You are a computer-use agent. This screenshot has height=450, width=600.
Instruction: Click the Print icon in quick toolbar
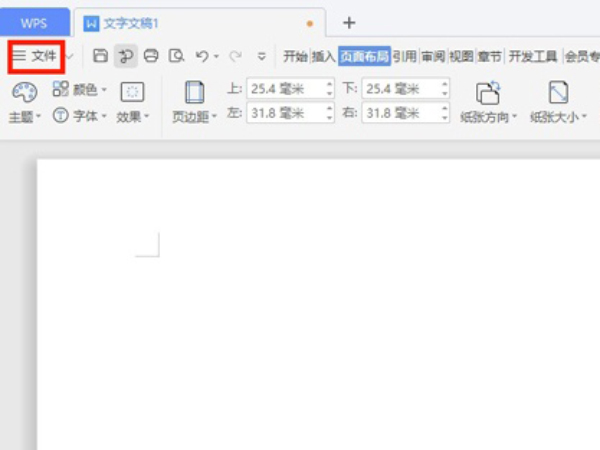tap(151, 56)
